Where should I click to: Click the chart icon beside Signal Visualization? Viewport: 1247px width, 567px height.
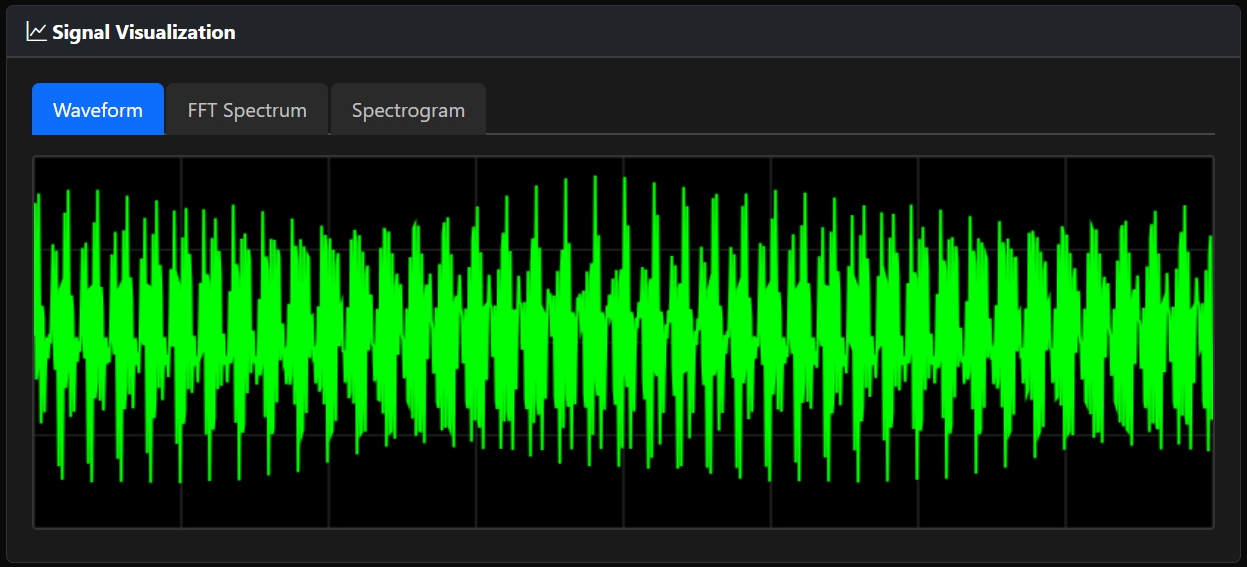(36, 32)
